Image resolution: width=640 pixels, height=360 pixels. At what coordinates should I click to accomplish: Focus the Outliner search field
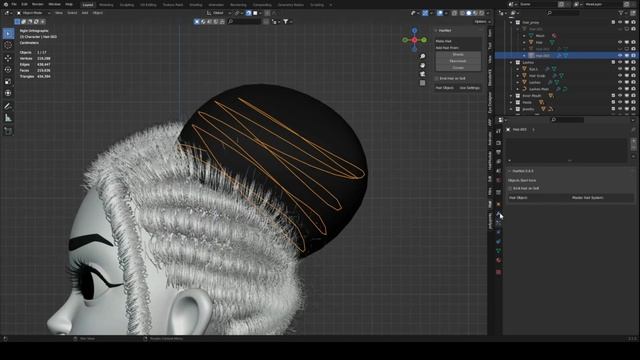[563, 13]
